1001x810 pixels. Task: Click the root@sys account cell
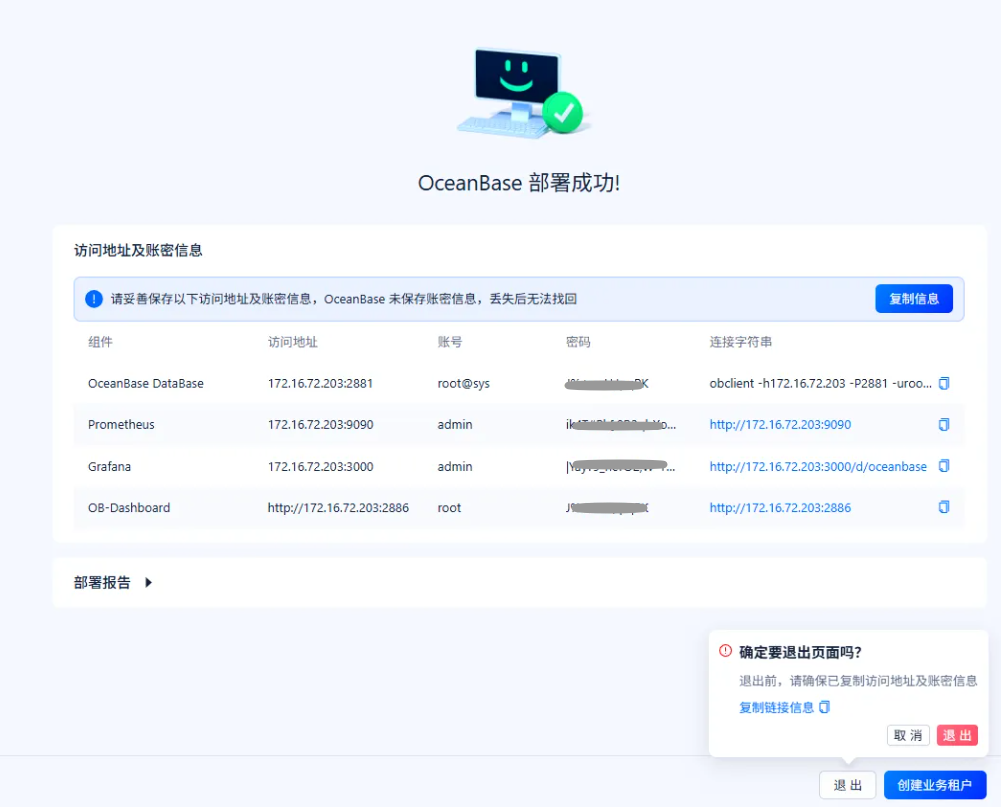coord(463,384)
